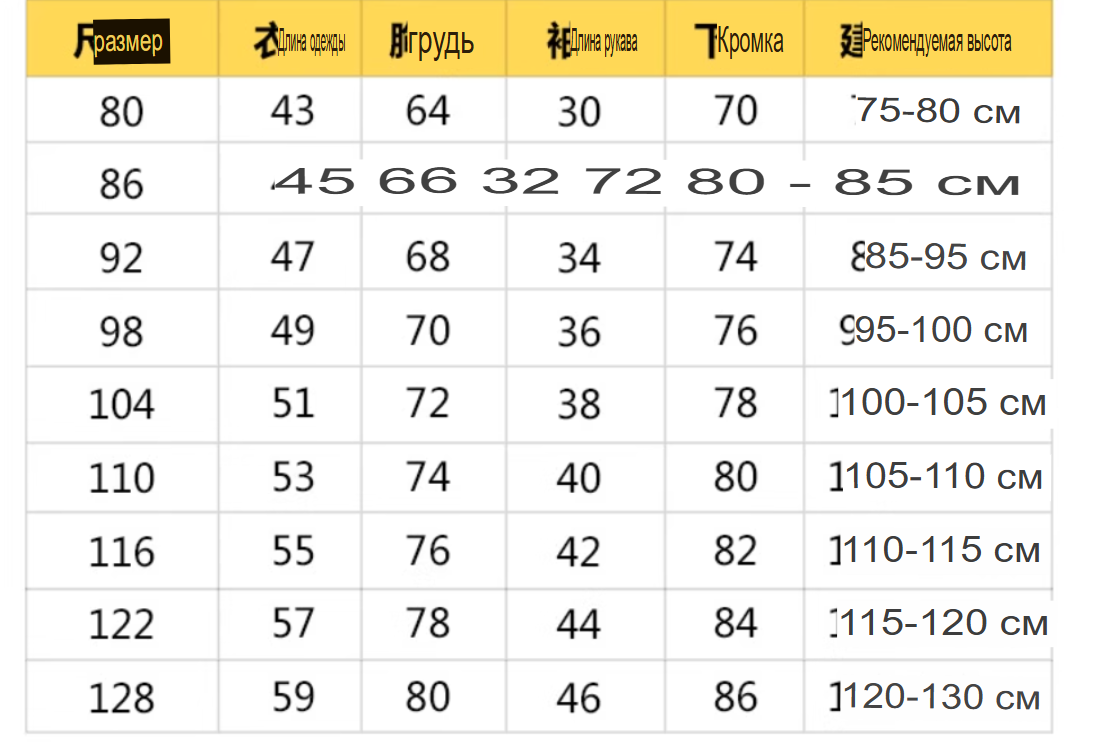
Task: Click size 116 cell
Action: [122, 551]
